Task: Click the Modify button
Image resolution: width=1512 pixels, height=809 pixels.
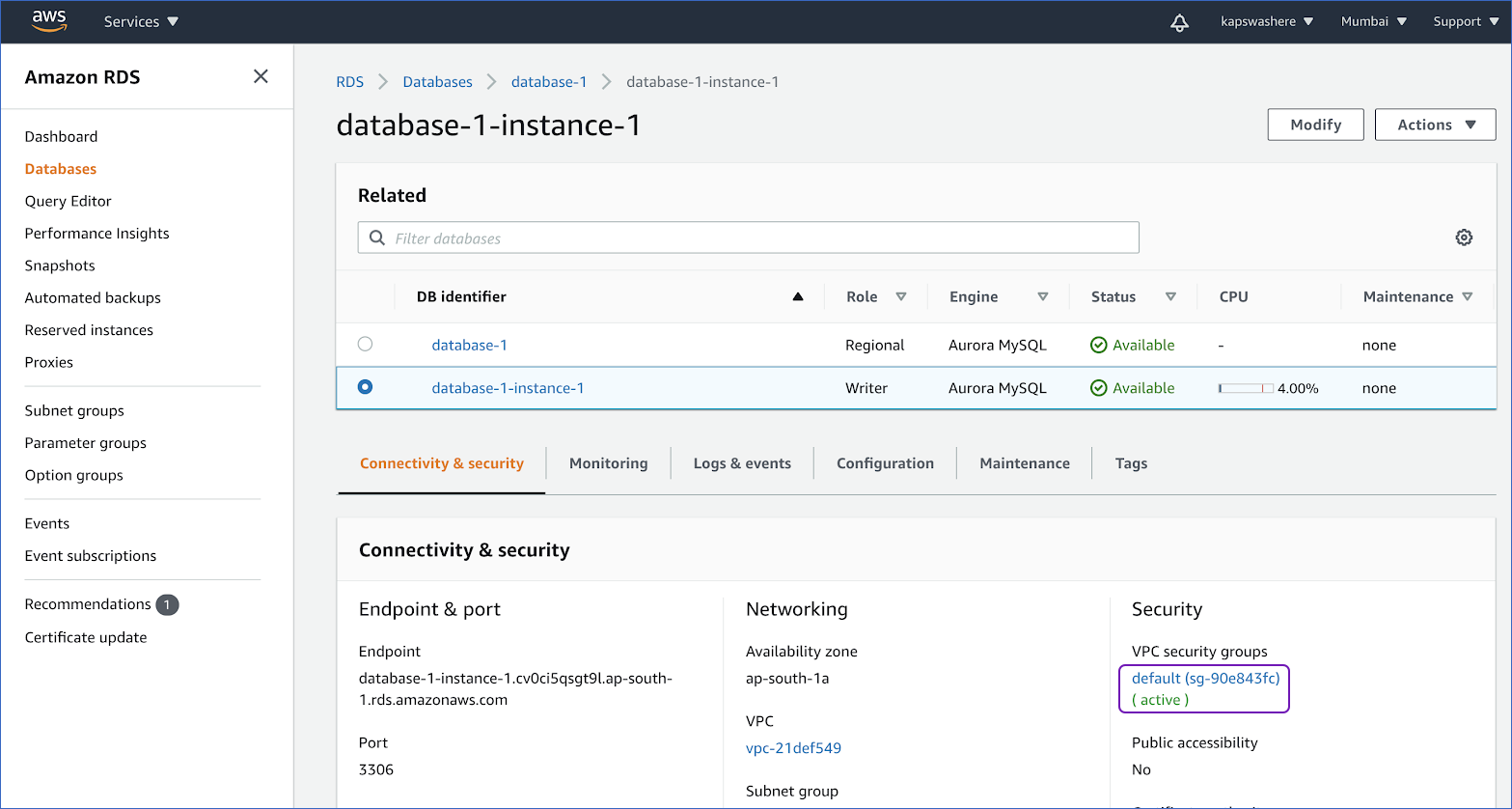Action: pyautogui.click(x=1315, y=125)
